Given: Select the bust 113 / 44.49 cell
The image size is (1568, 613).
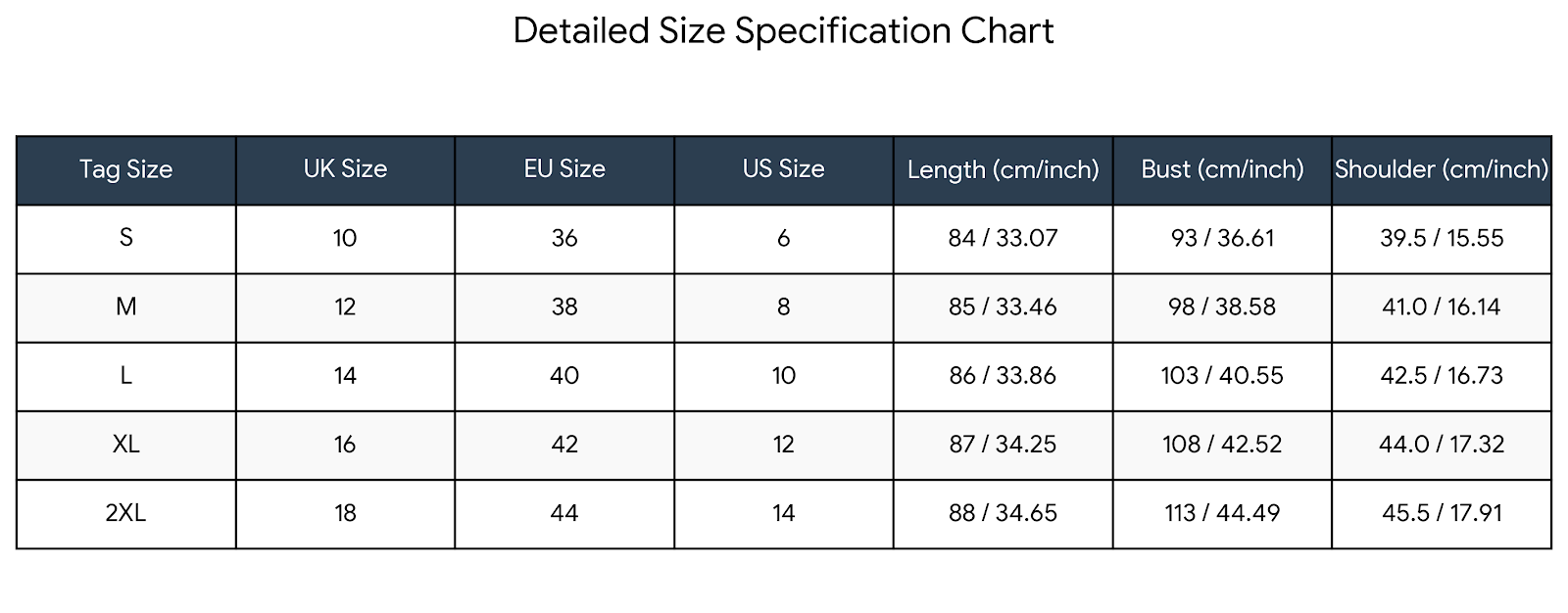Looking at the screenshot, I should [x=1222, y=513].
